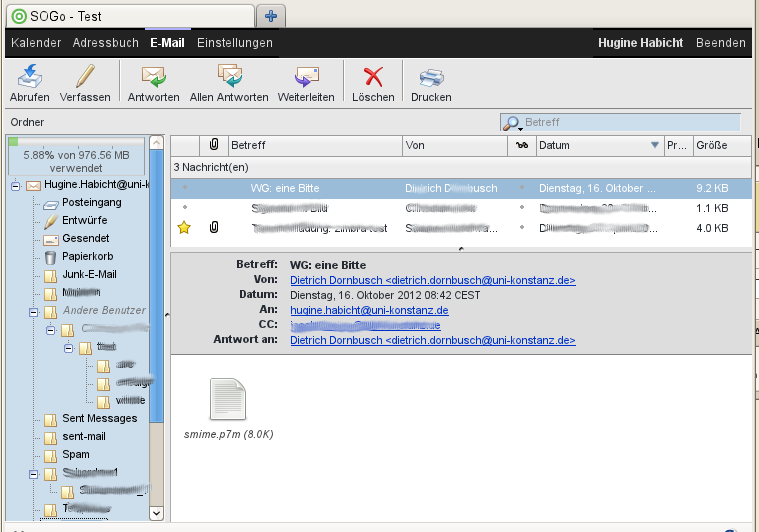Open Einstellungen preferences
The image size is (759, 532).
click(235, 43)
